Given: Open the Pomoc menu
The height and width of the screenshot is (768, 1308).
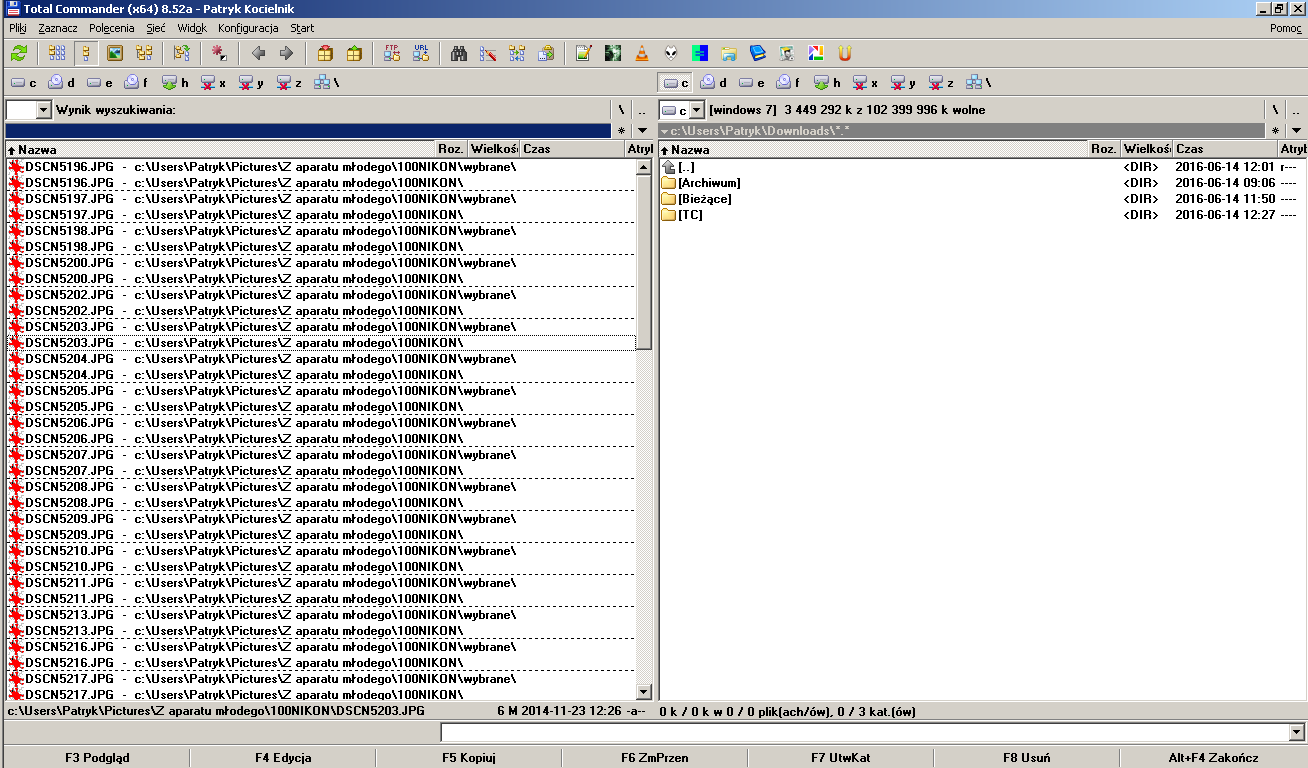Looking at the screenshot, I should coord(1286,28).
